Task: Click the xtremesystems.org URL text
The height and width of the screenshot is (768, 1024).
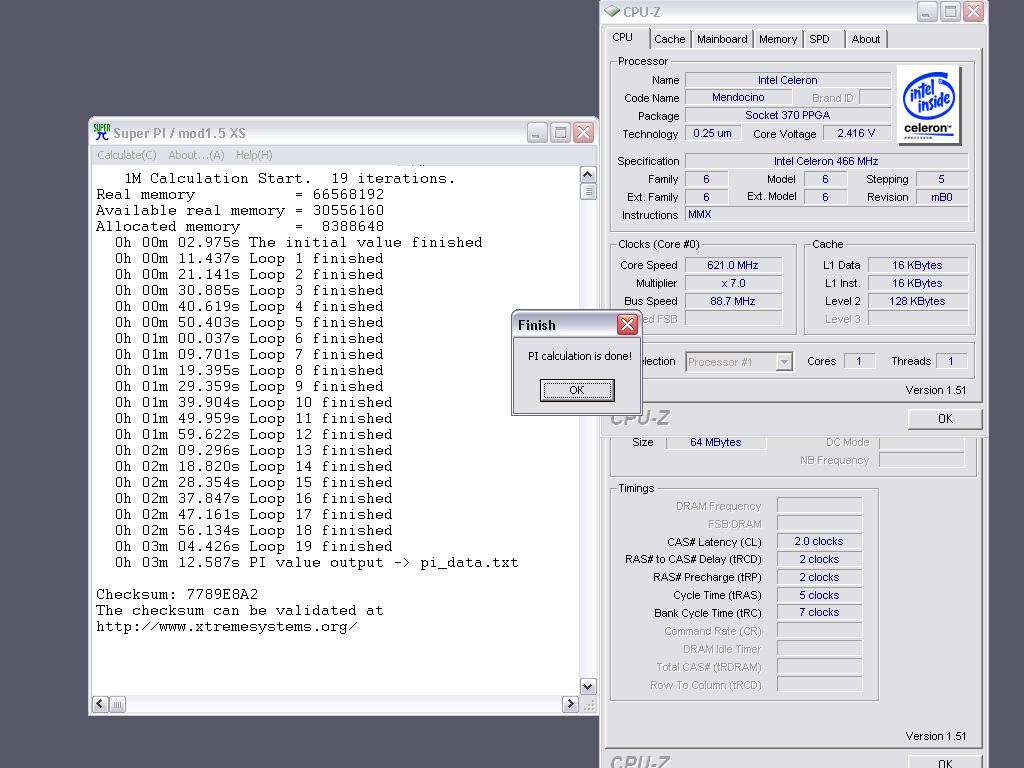Action: 227,626
